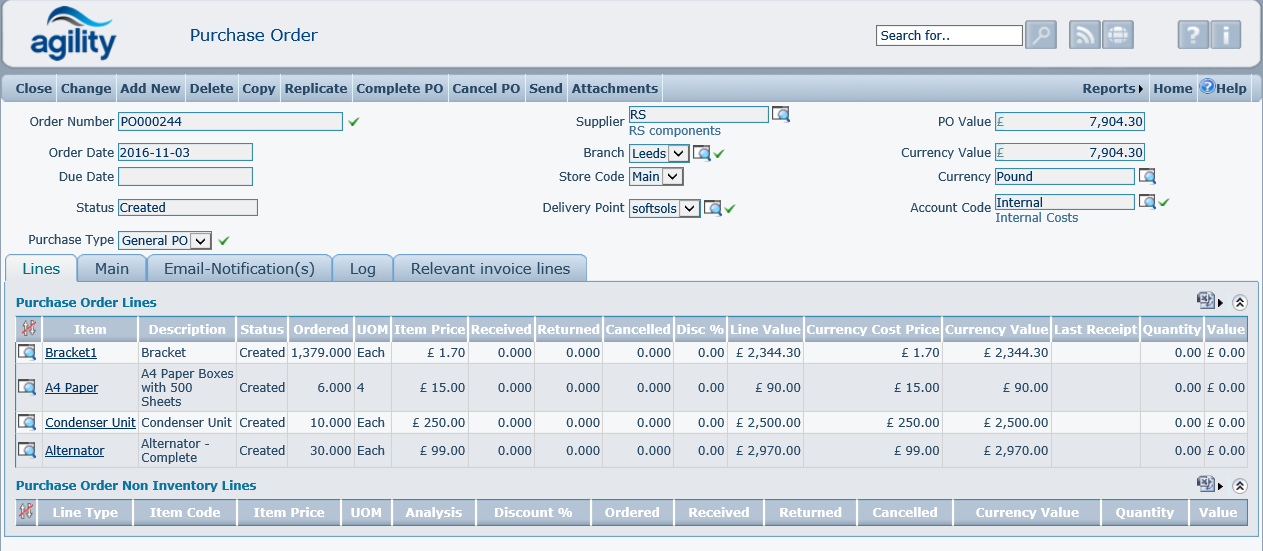The height and width of the screenshot is (551, 1263).
Task: Click export icon for Purchase Order Lines
Action: point(1206,301)
